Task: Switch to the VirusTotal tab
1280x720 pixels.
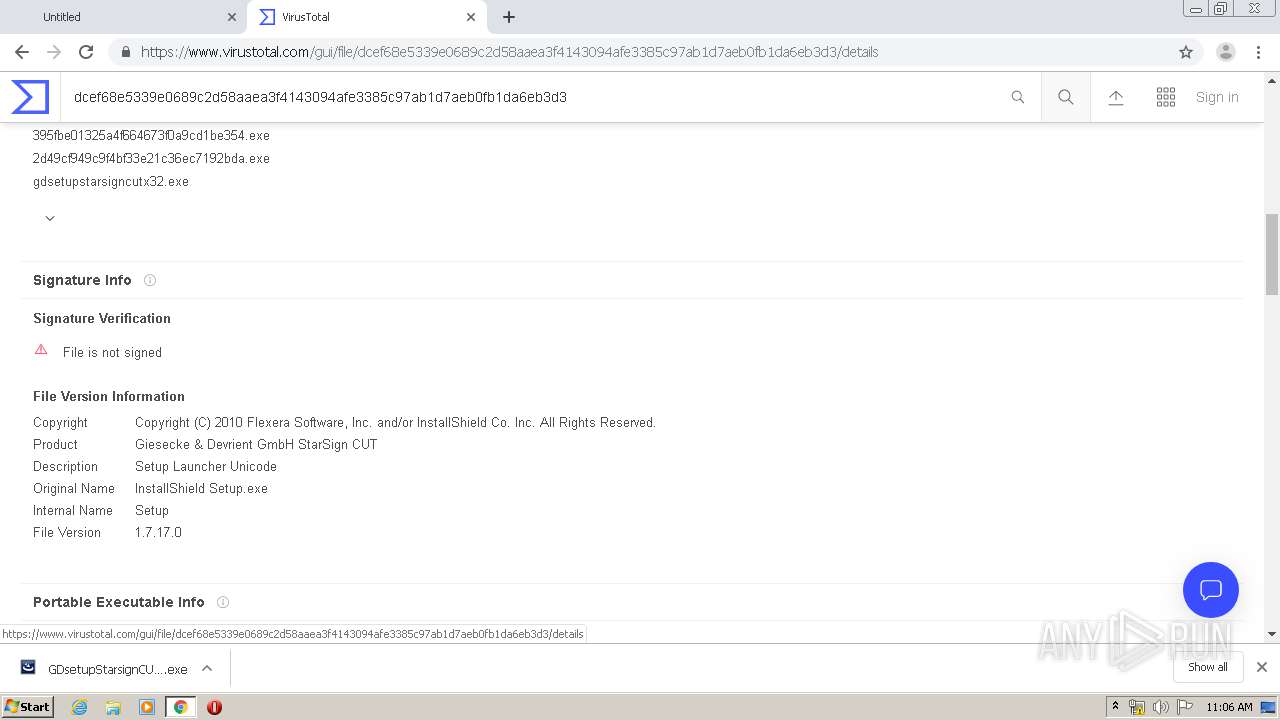Action: 367,17
